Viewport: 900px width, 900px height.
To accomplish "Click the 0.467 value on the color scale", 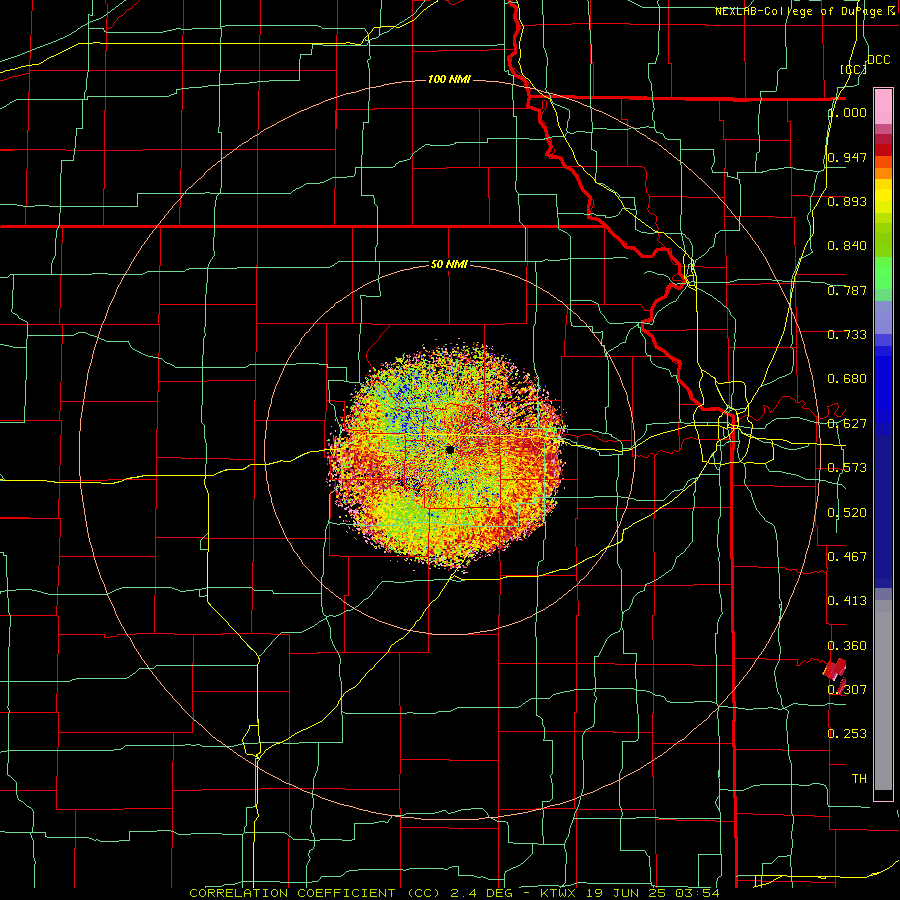I will point(847,556).
